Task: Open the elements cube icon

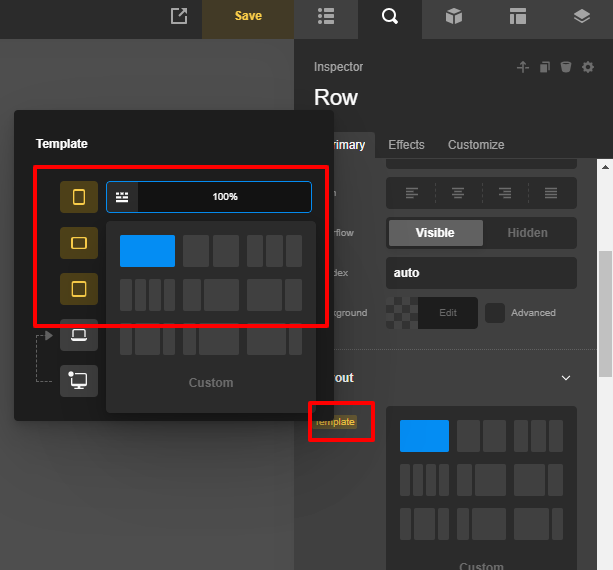Action: click(x=454, y=16)
